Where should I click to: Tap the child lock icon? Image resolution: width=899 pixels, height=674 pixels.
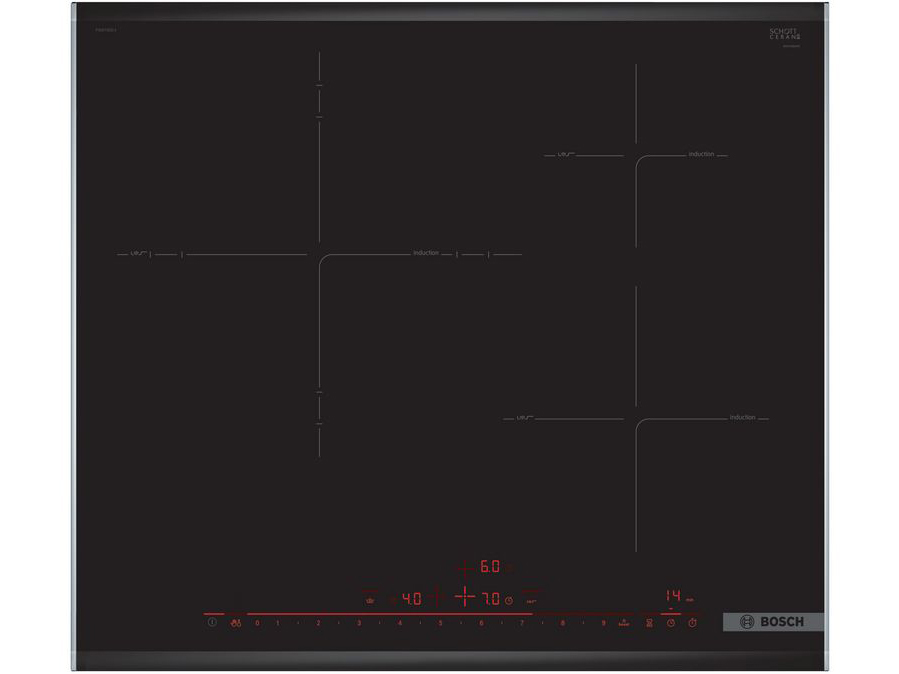236,623
